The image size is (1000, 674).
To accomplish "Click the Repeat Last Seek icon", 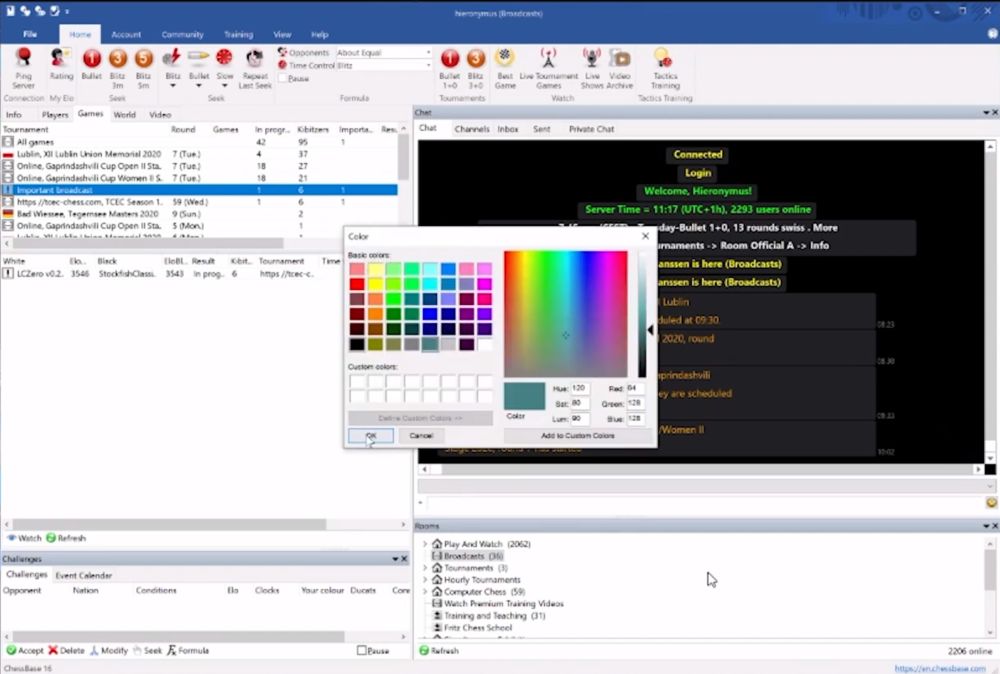I will pos(255,66).
